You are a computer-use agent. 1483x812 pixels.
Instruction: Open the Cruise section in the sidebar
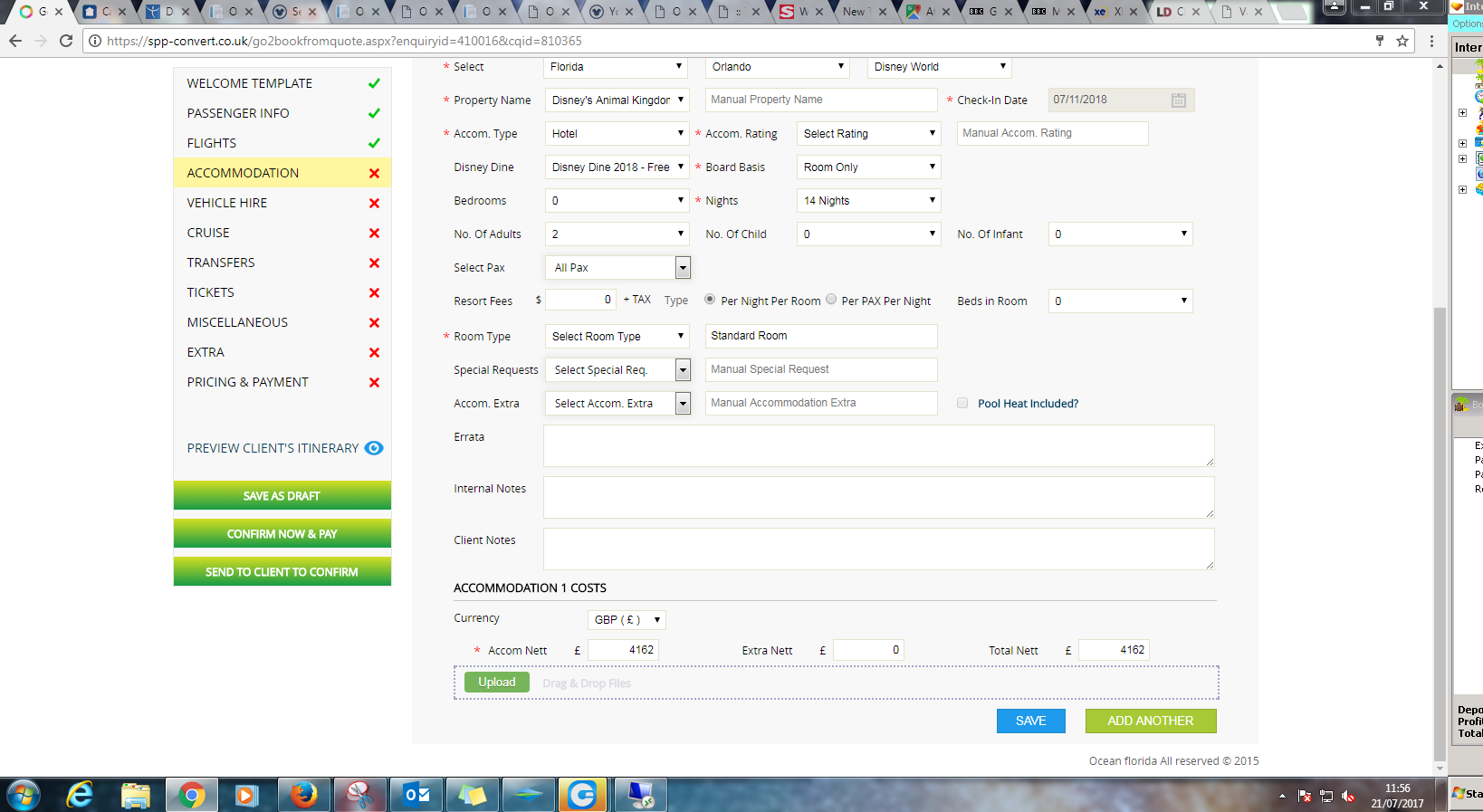tap(282, 233)
